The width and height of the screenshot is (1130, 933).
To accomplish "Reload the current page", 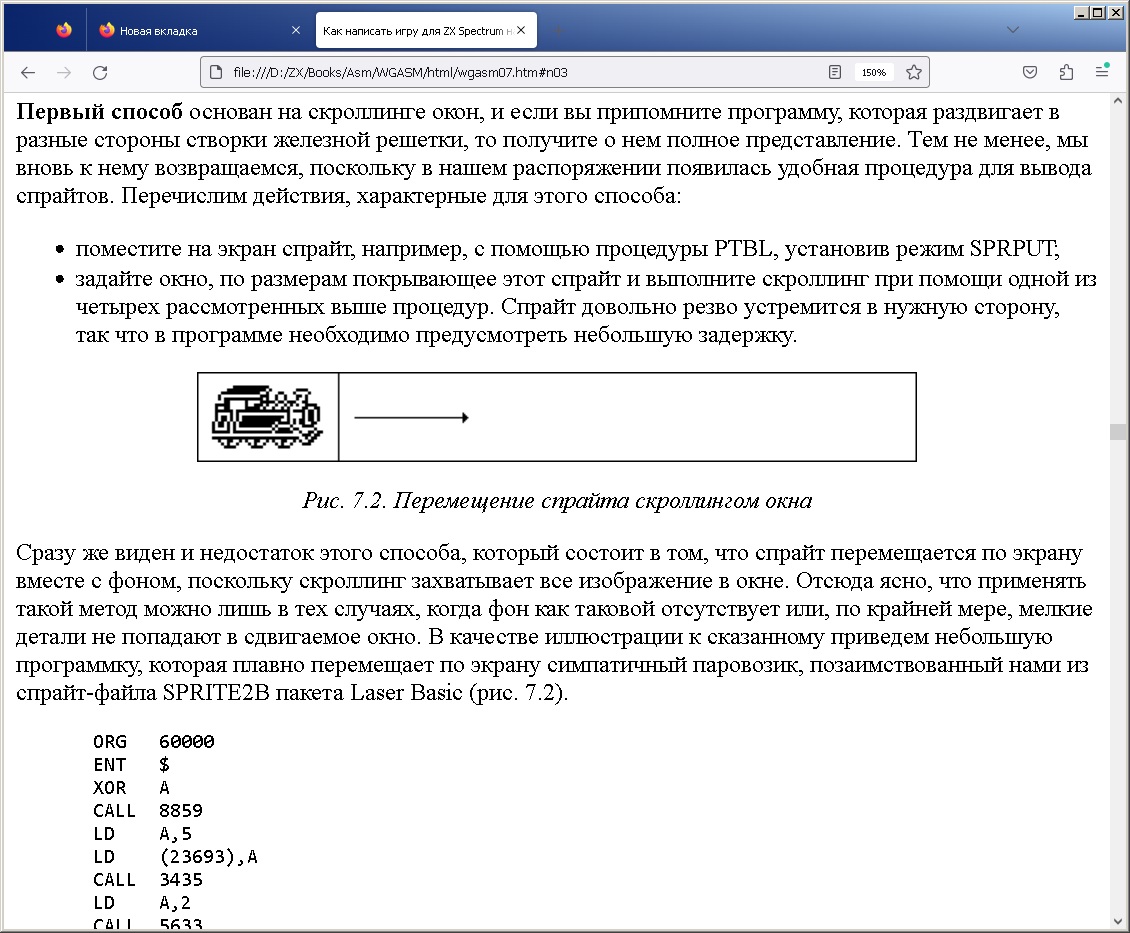I will click(100, 72).
